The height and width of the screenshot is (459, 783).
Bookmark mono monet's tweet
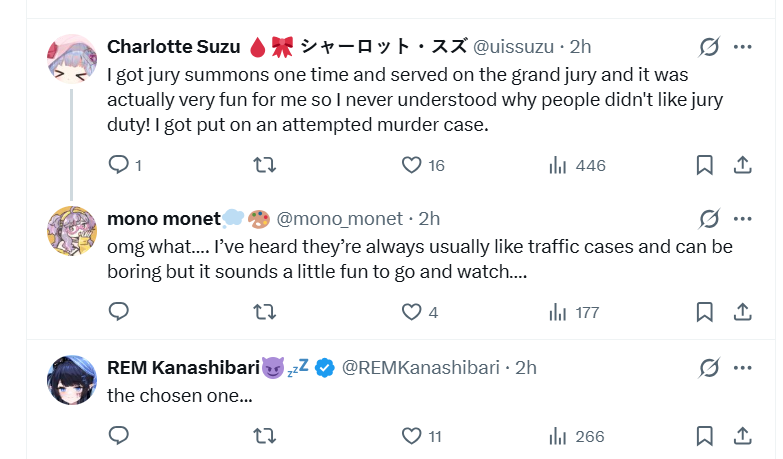(x=705, y=312)
